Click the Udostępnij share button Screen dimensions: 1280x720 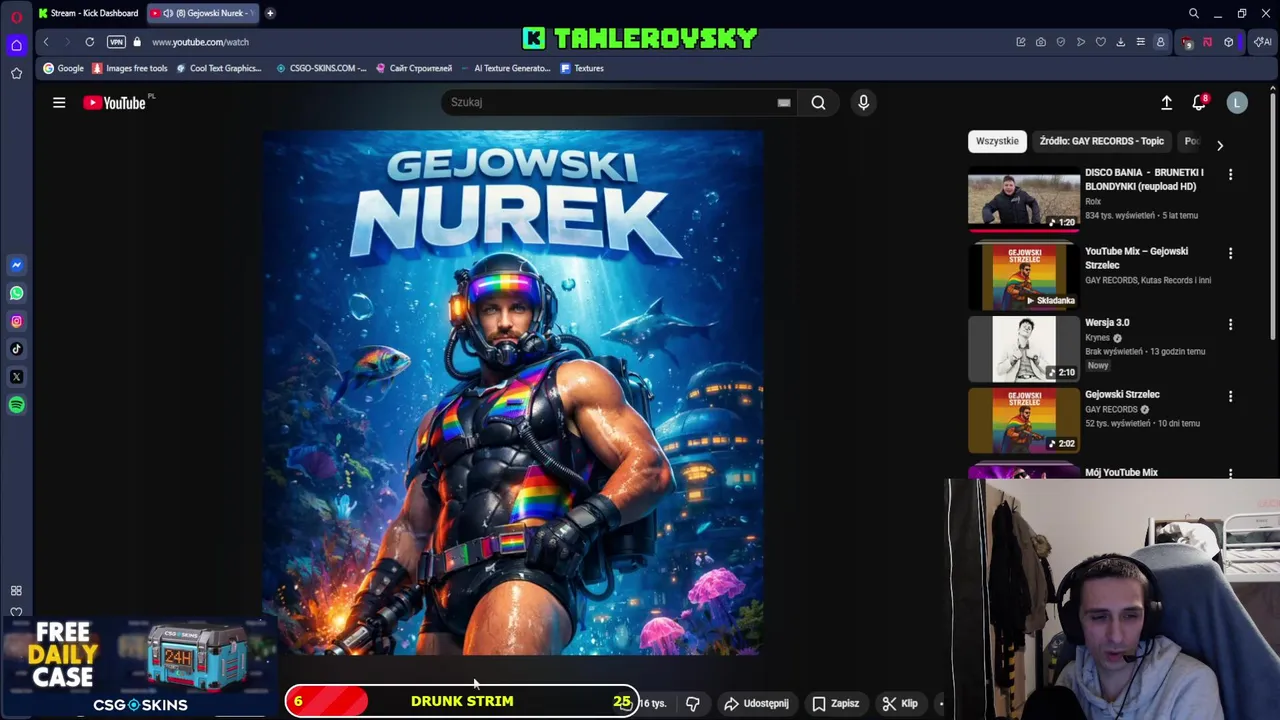pyautogui.click(x=756, y=704)
